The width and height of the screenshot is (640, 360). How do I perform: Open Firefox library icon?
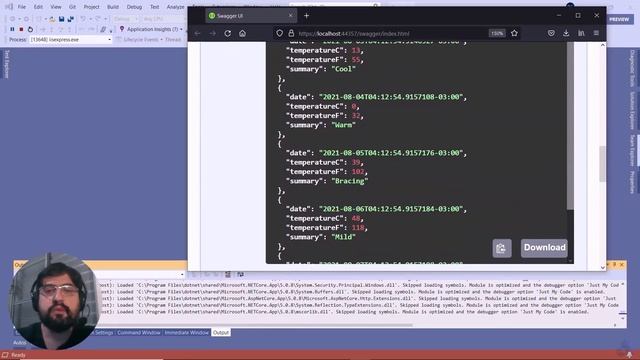pyautogui.click(x=581, y=33)
